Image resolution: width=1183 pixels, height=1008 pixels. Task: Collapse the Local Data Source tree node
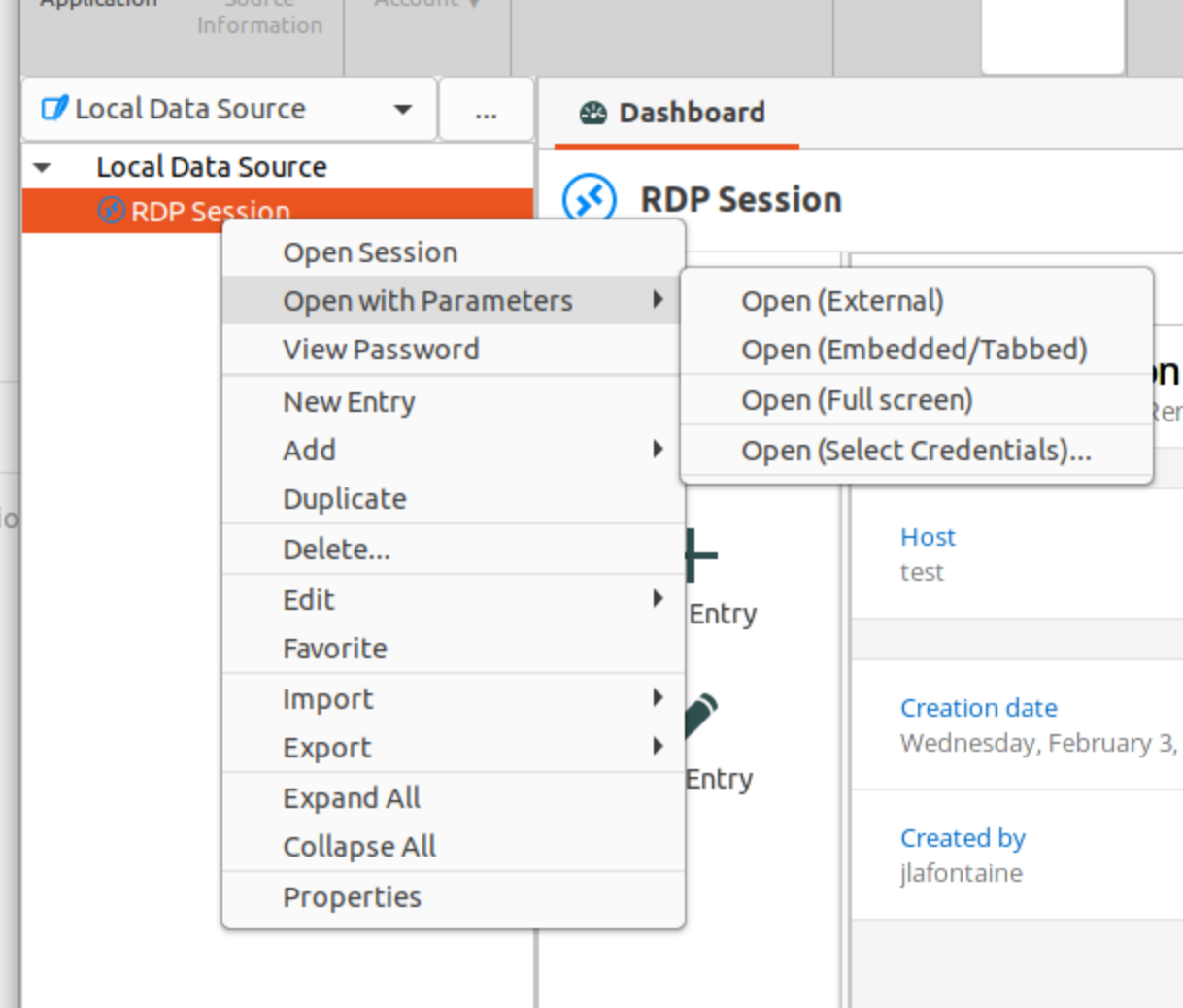pyautogui.click(x=42, y=167)
